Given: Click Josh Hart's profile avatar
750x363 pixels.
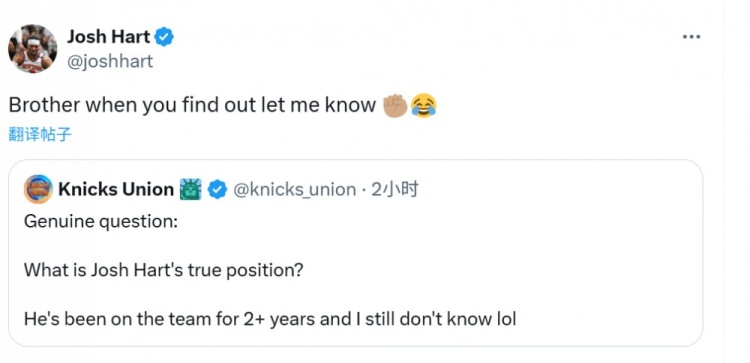Looking at the screenshot, I should click(x=33, y=48).
